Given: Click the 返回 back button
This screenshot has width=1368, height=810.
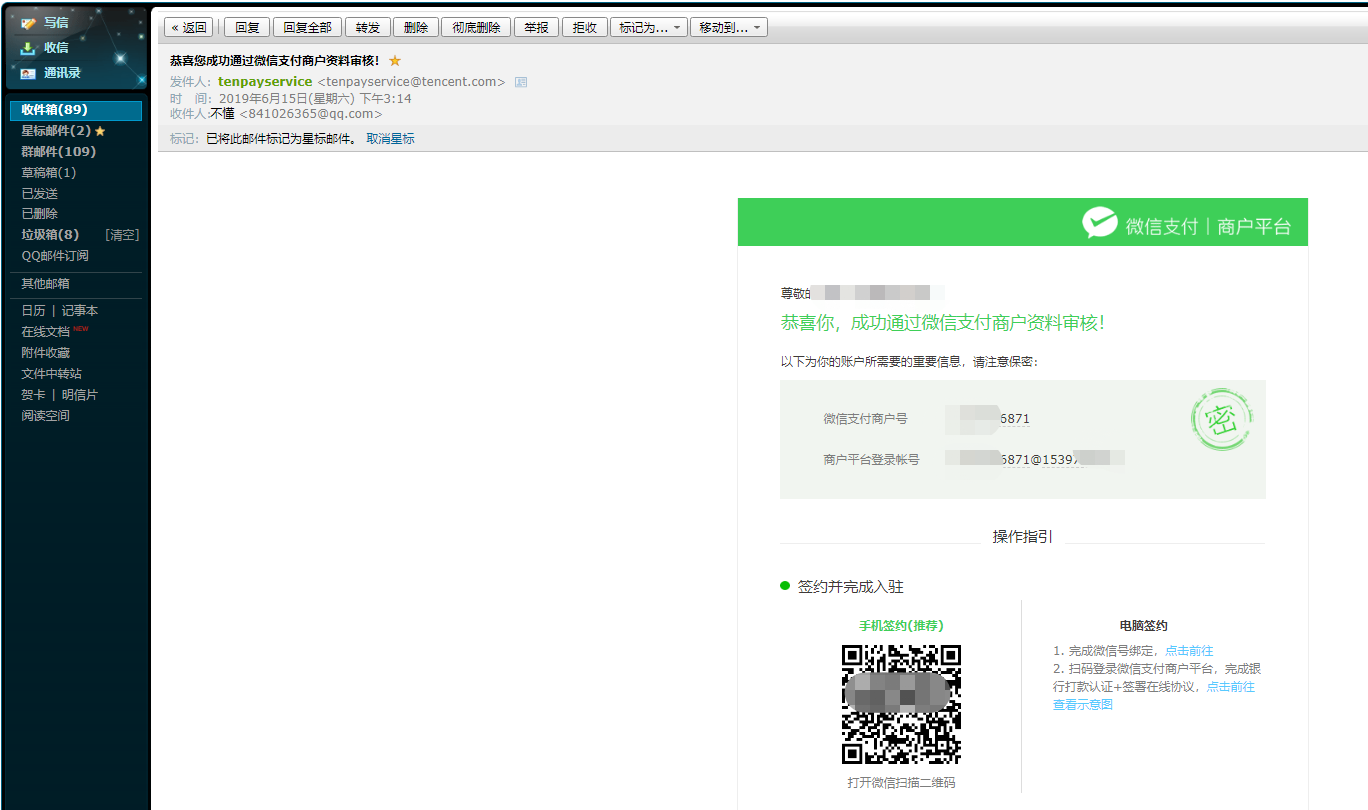Looking at the screenshot, I should [189, 28].
